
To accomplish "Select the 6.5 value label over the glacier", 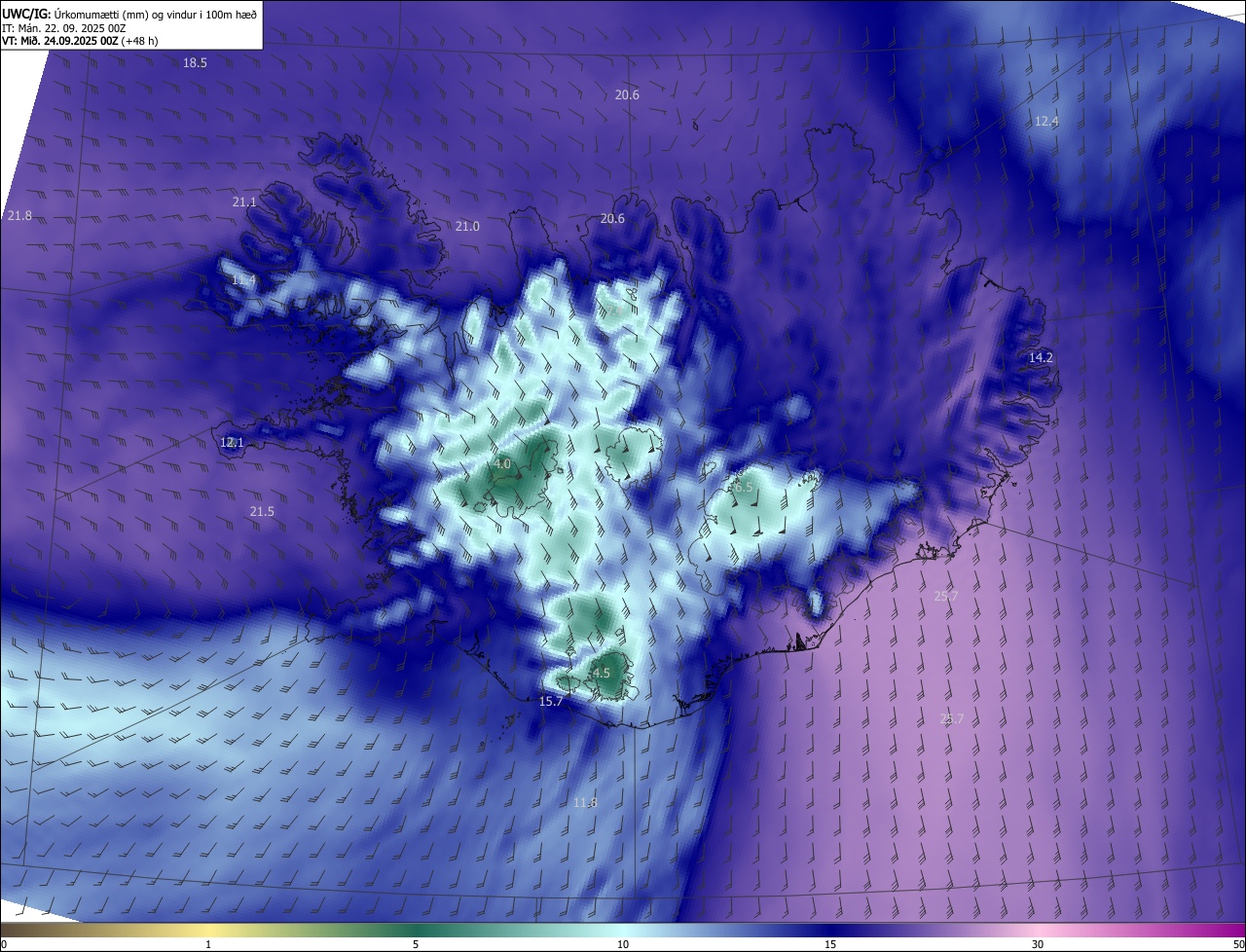I will 743,487.
